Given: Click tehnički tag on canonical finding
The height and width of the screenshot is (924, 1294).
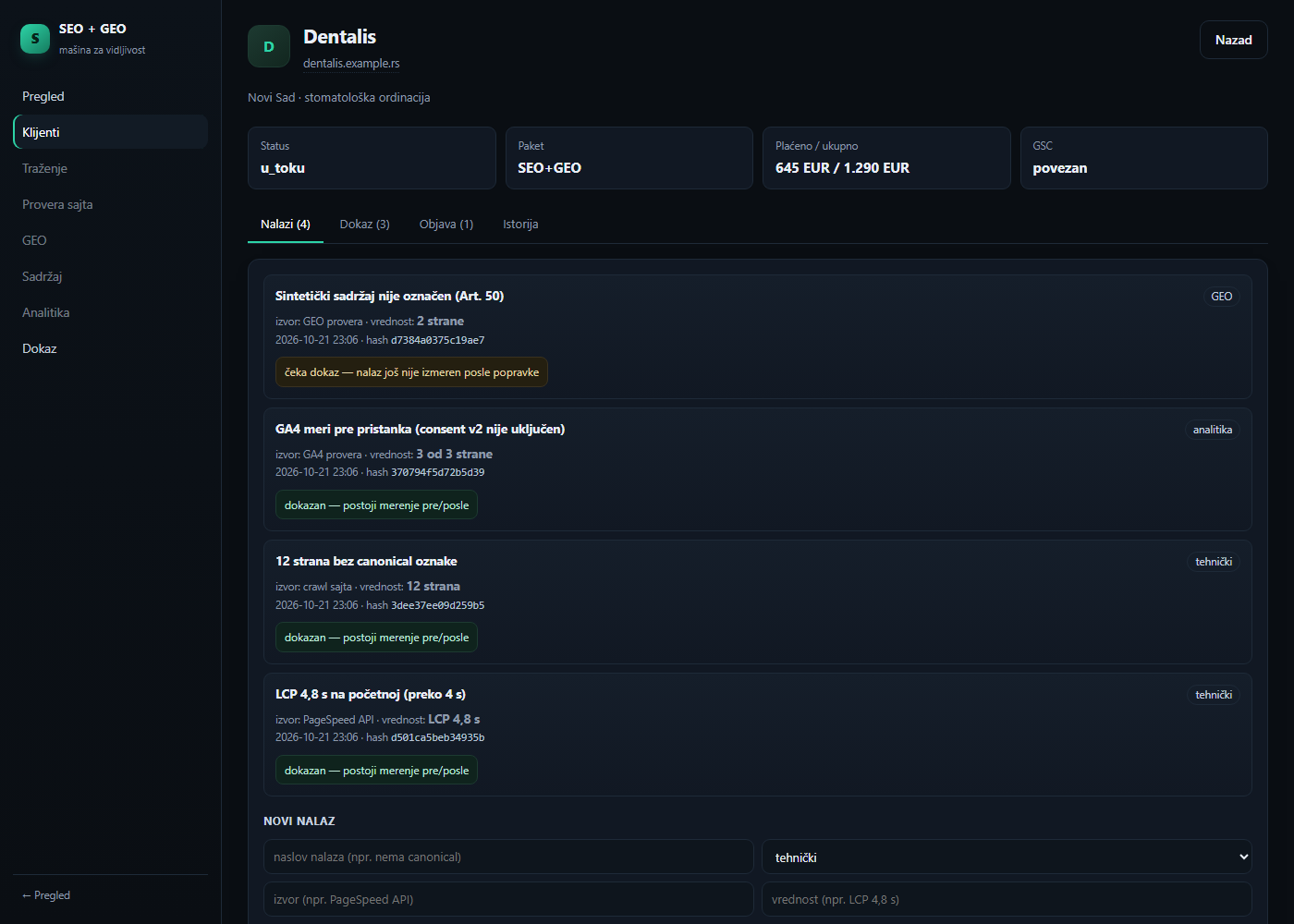Looking at the screenshot, I should (x=1214, y=562).
